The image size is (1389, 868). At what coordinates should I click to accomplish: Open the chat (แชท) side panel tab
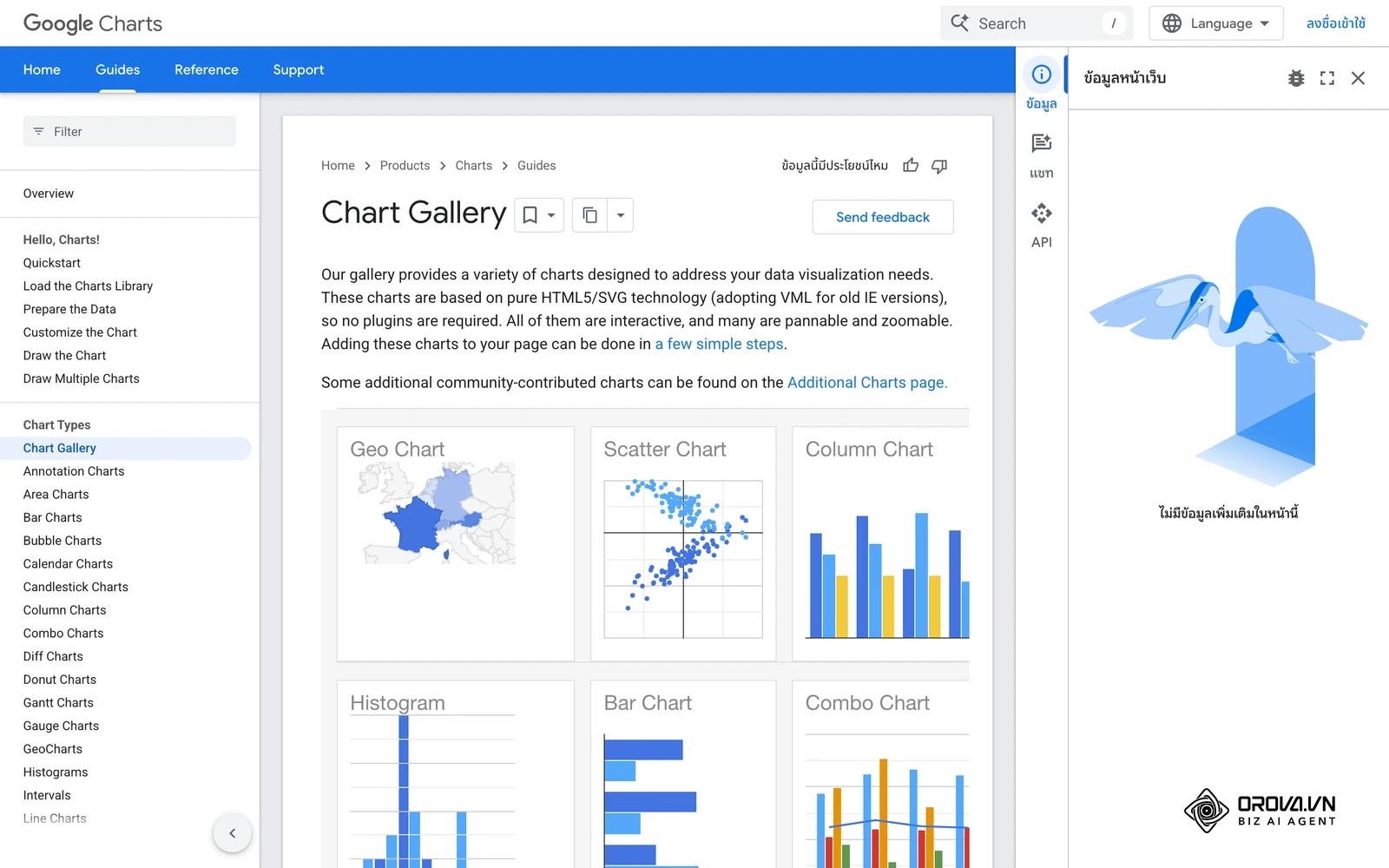tap(1042, 156)
